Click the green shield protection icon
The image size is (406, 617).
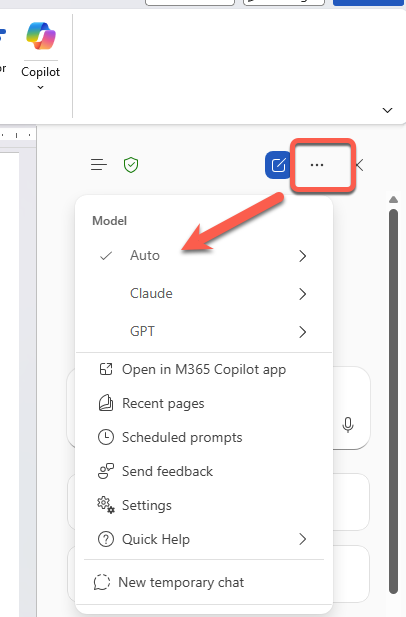(131, 165)
